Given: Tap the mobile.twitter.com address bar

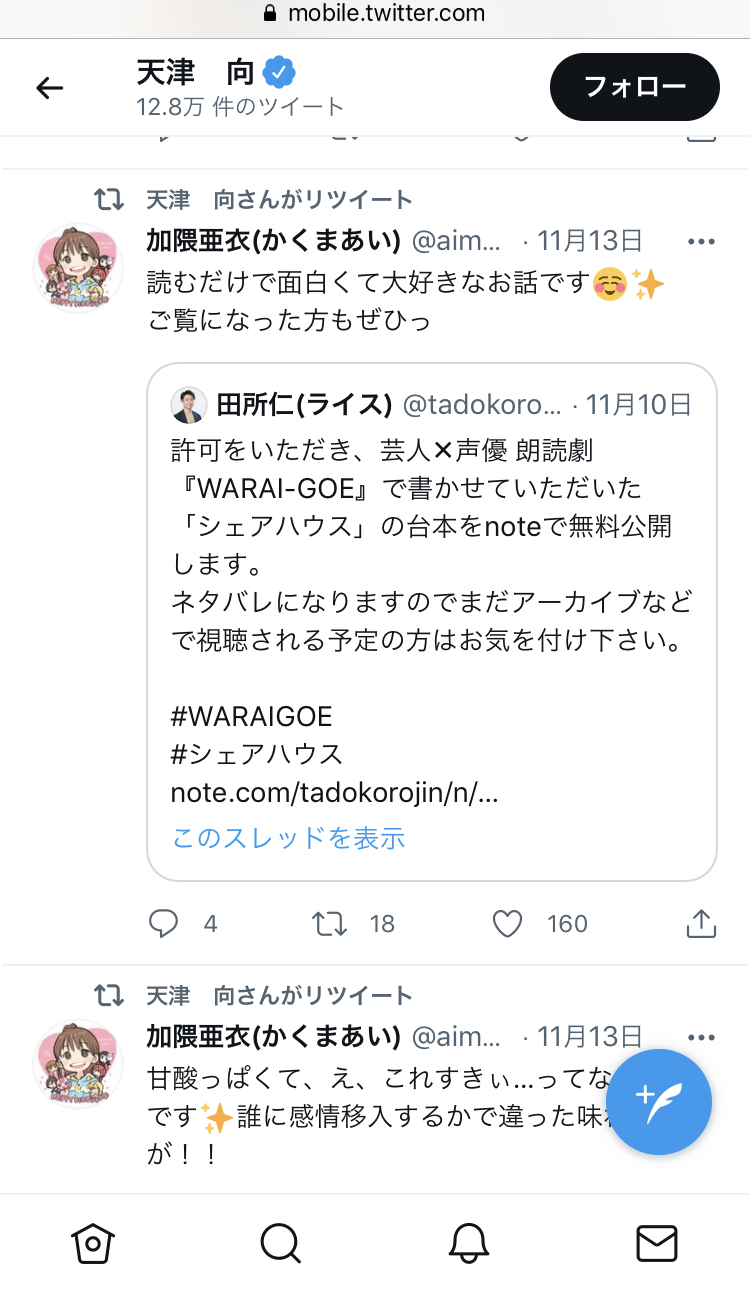Looking at the screenshot, I should (375, 14).
